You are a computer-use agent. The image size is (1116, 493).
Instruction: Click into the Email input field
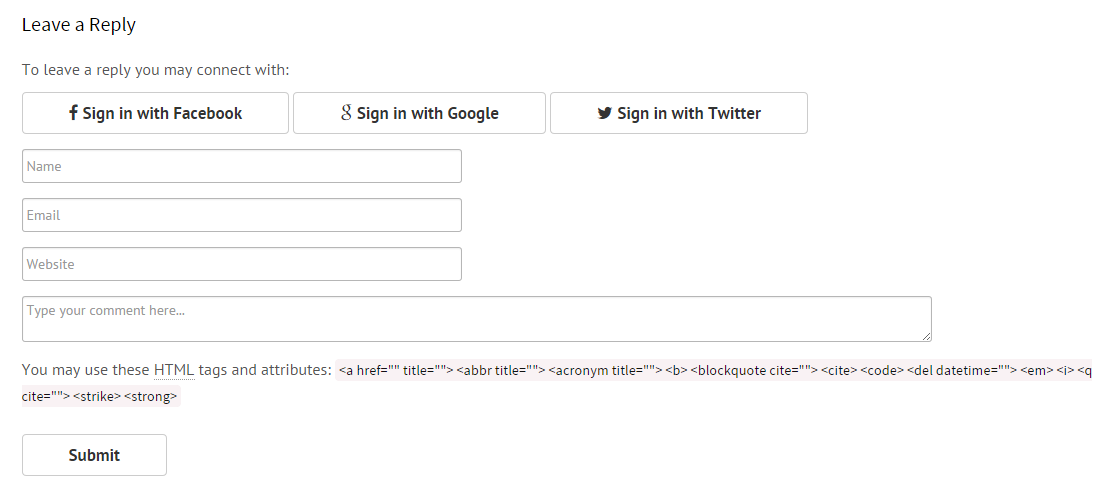[x=242, y=215]
